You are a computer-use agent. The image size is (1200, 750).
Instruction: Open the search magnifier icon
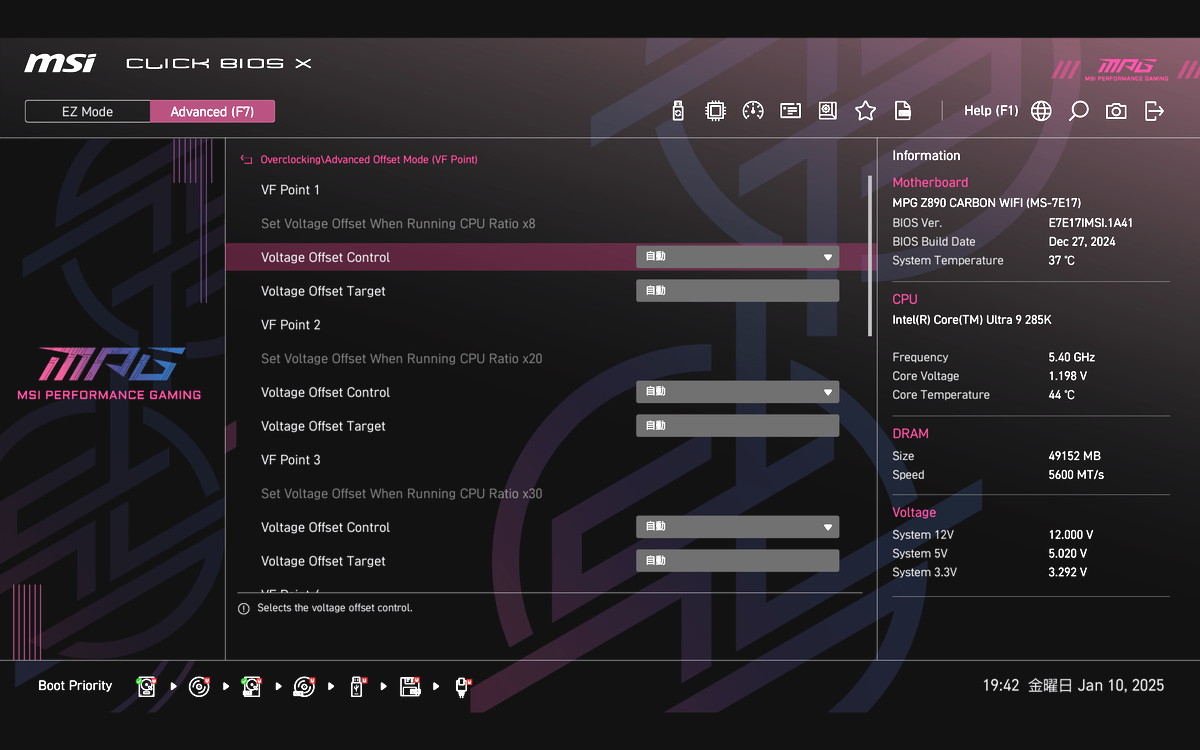pos(1078,111)
